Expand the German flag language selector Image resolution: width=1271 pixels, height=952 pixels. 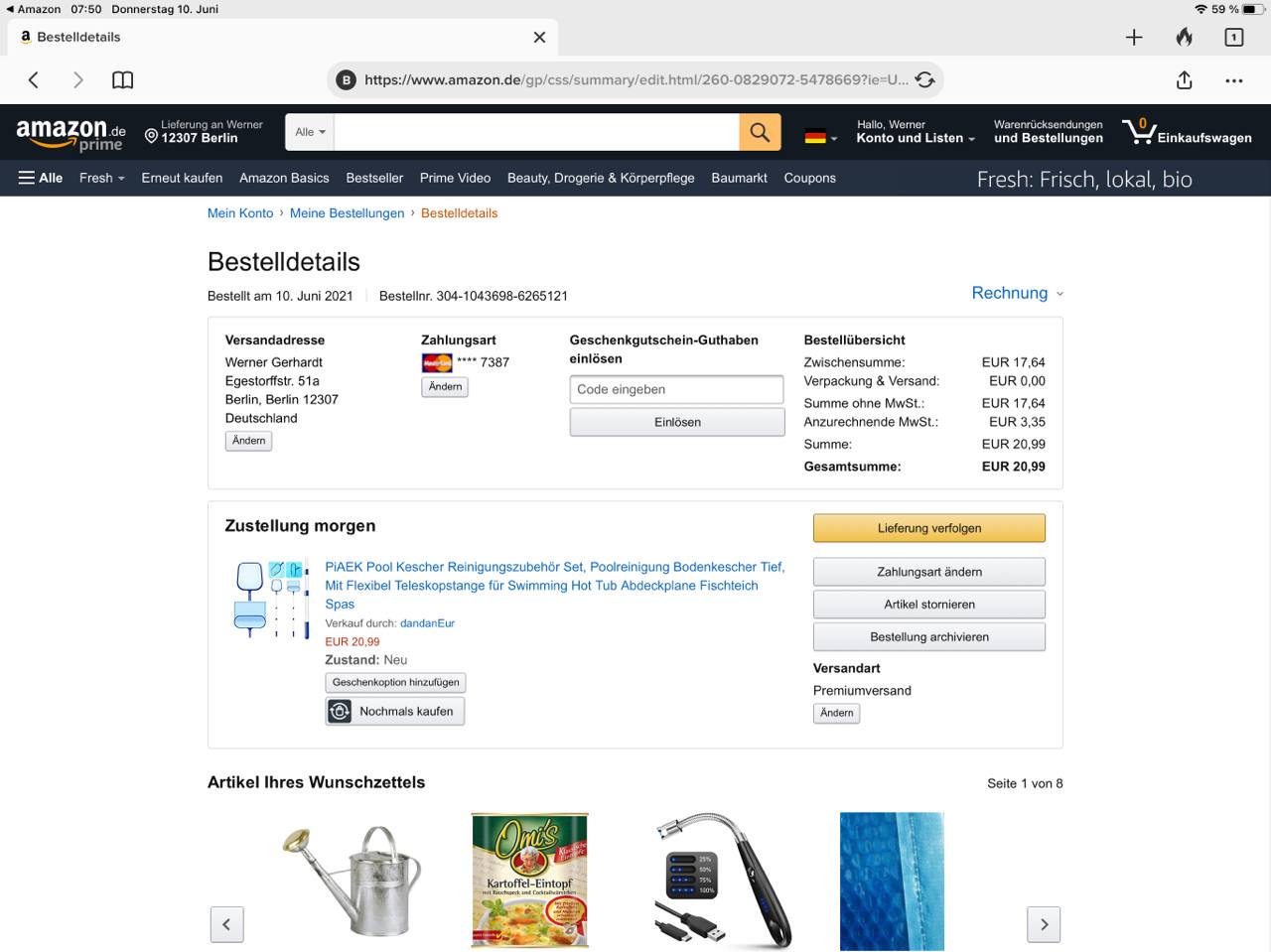820,137
